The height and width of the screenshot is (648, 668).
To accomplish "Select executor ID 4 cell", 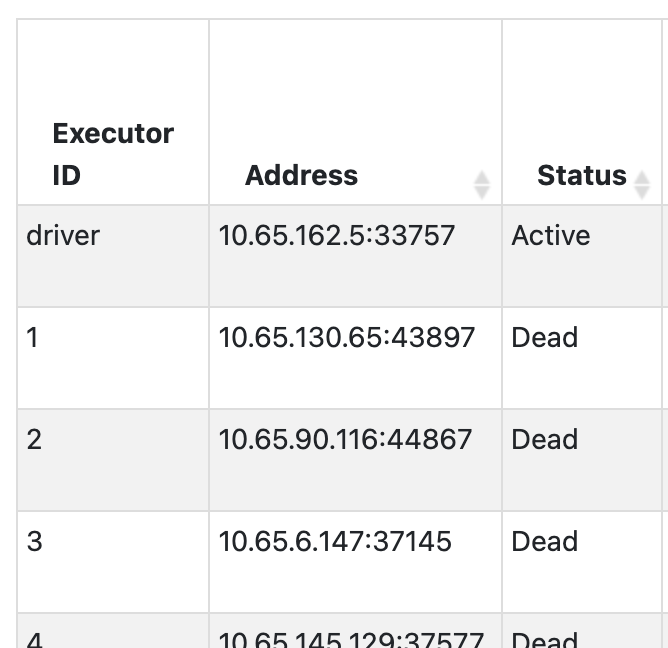I will (x=34, y=638).
